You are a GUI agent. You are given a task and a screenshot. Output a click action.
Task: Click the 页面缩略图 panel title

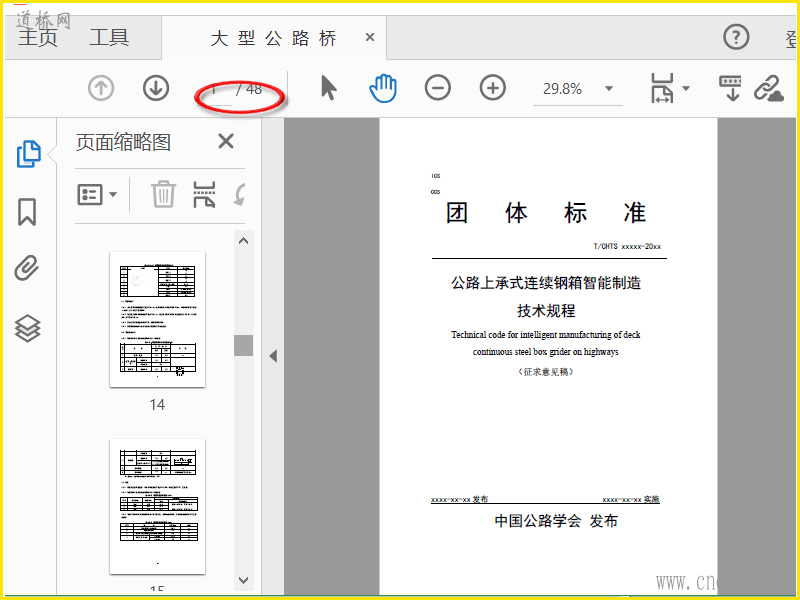[123, 142]
